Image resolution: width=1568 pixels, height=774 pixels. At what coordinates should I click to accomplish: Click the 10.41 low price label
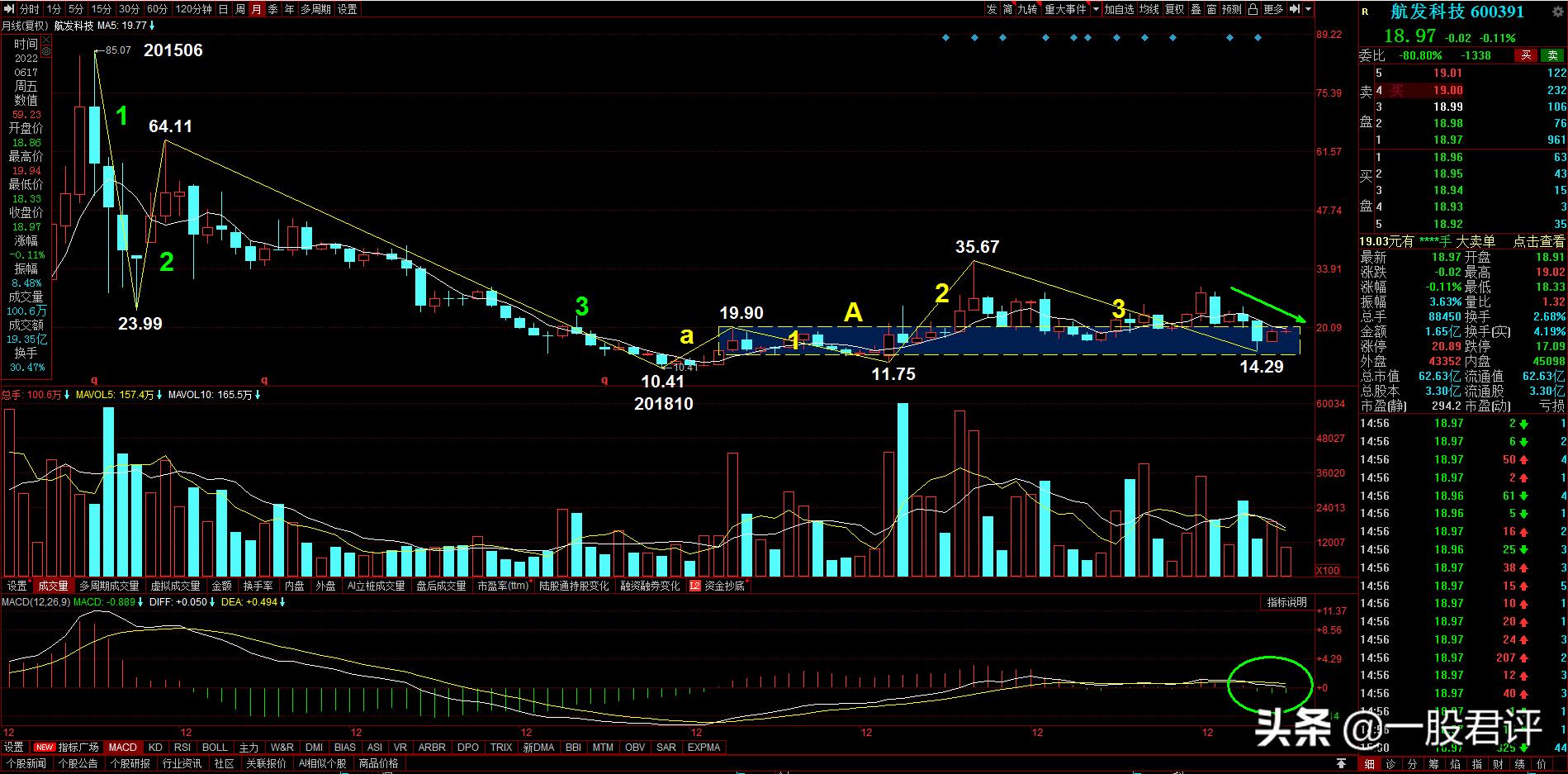pos(663,381)
